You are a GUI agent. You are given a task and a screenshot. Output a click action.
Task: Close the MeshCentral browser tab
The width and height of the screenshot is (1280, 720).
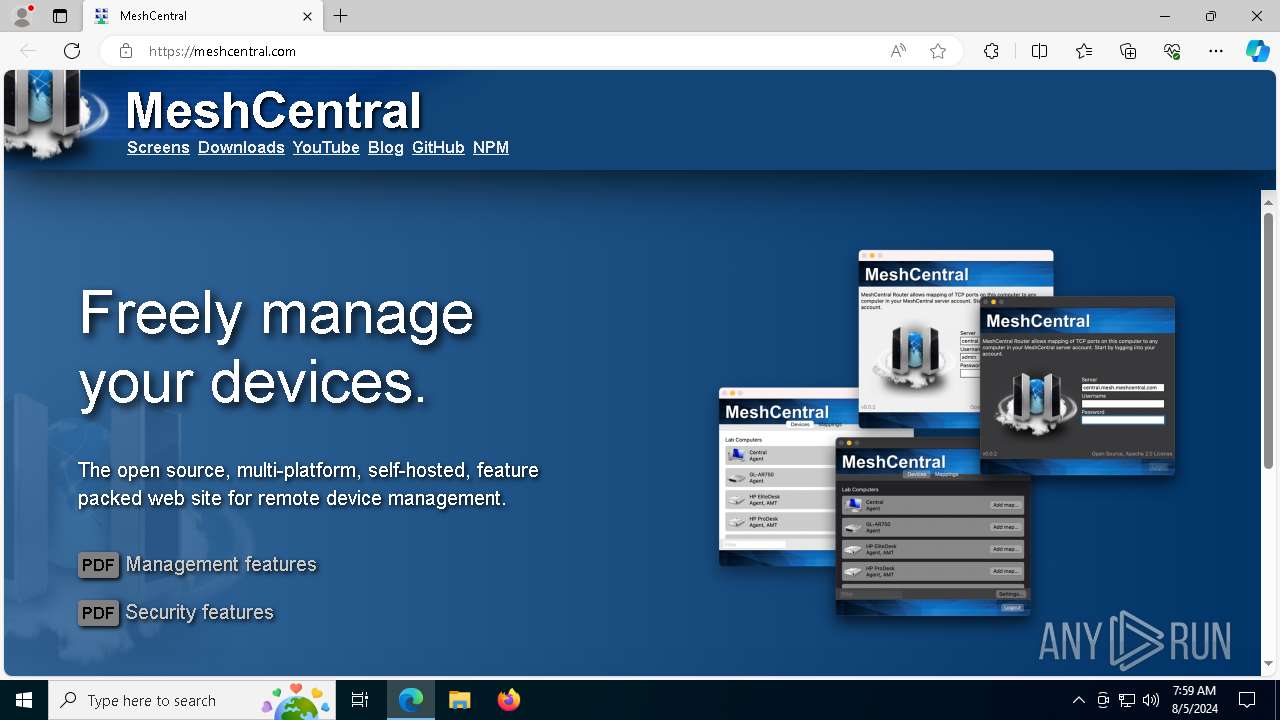(307, 16)
